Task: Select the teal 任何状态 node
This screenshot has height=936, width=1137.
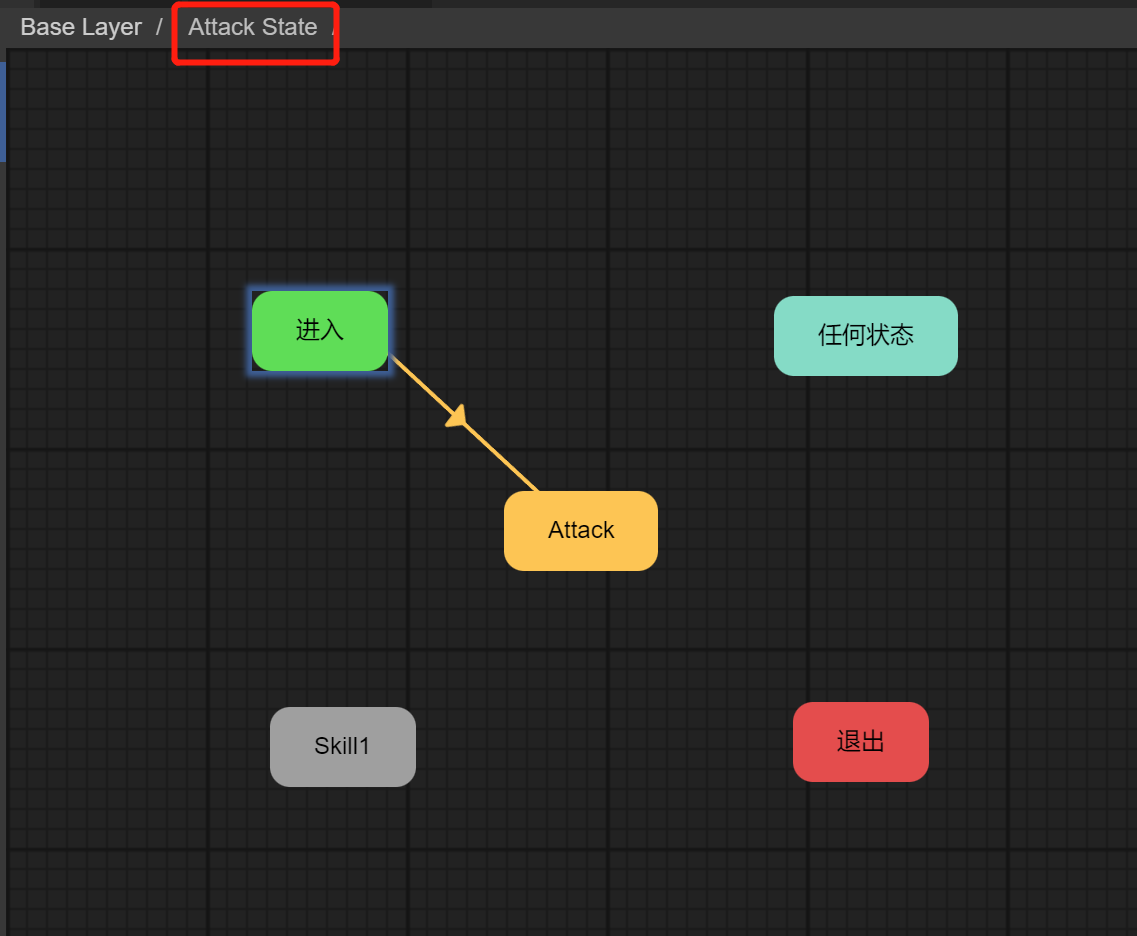Action: [865, 336]
